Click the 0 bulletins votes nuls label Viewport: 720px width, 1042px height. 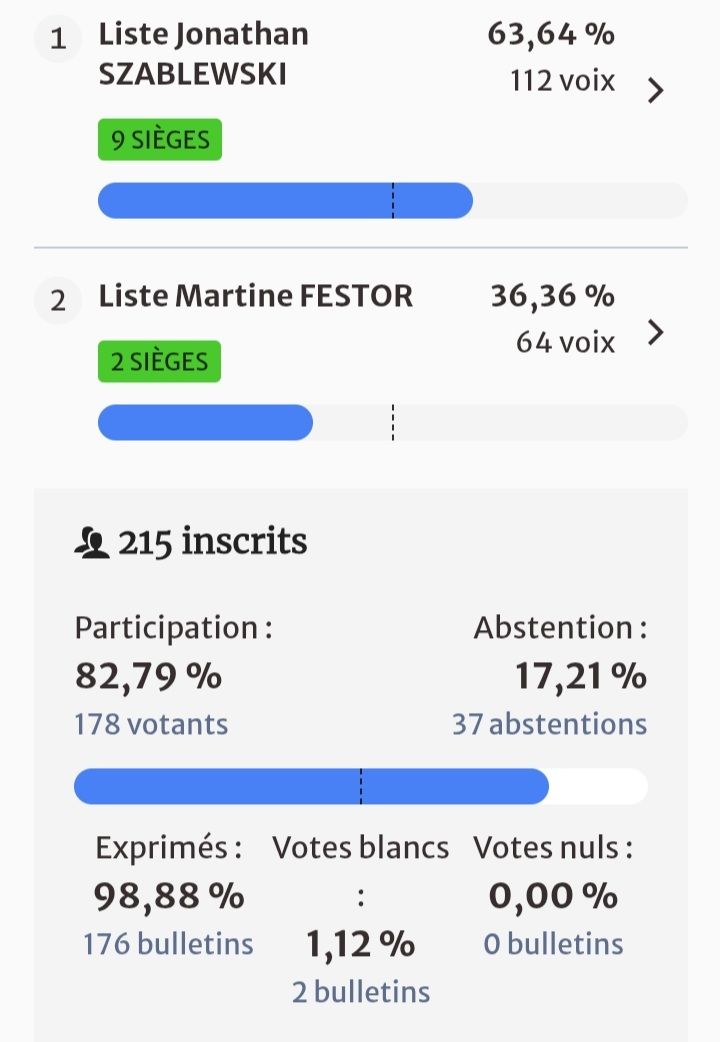[553, 944]
